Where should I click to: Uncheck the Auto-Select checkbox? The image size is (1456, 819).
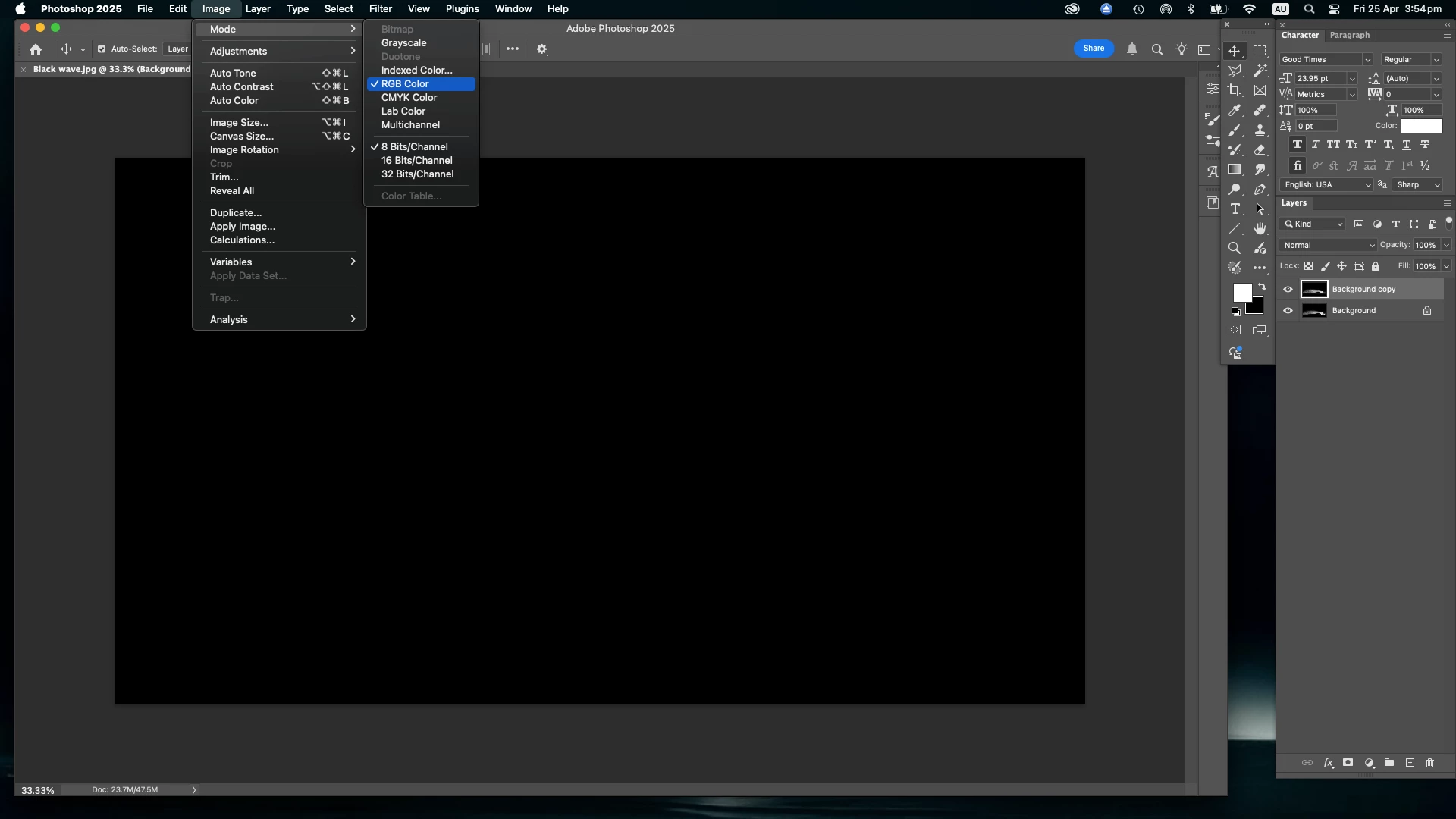pos(102,49)
